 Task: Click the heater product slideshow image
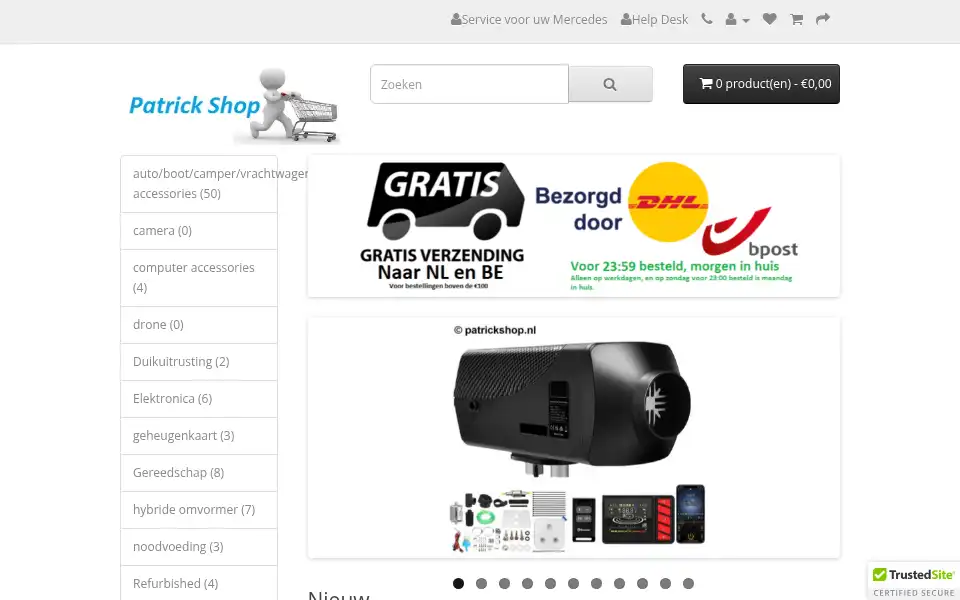point(574,438)
